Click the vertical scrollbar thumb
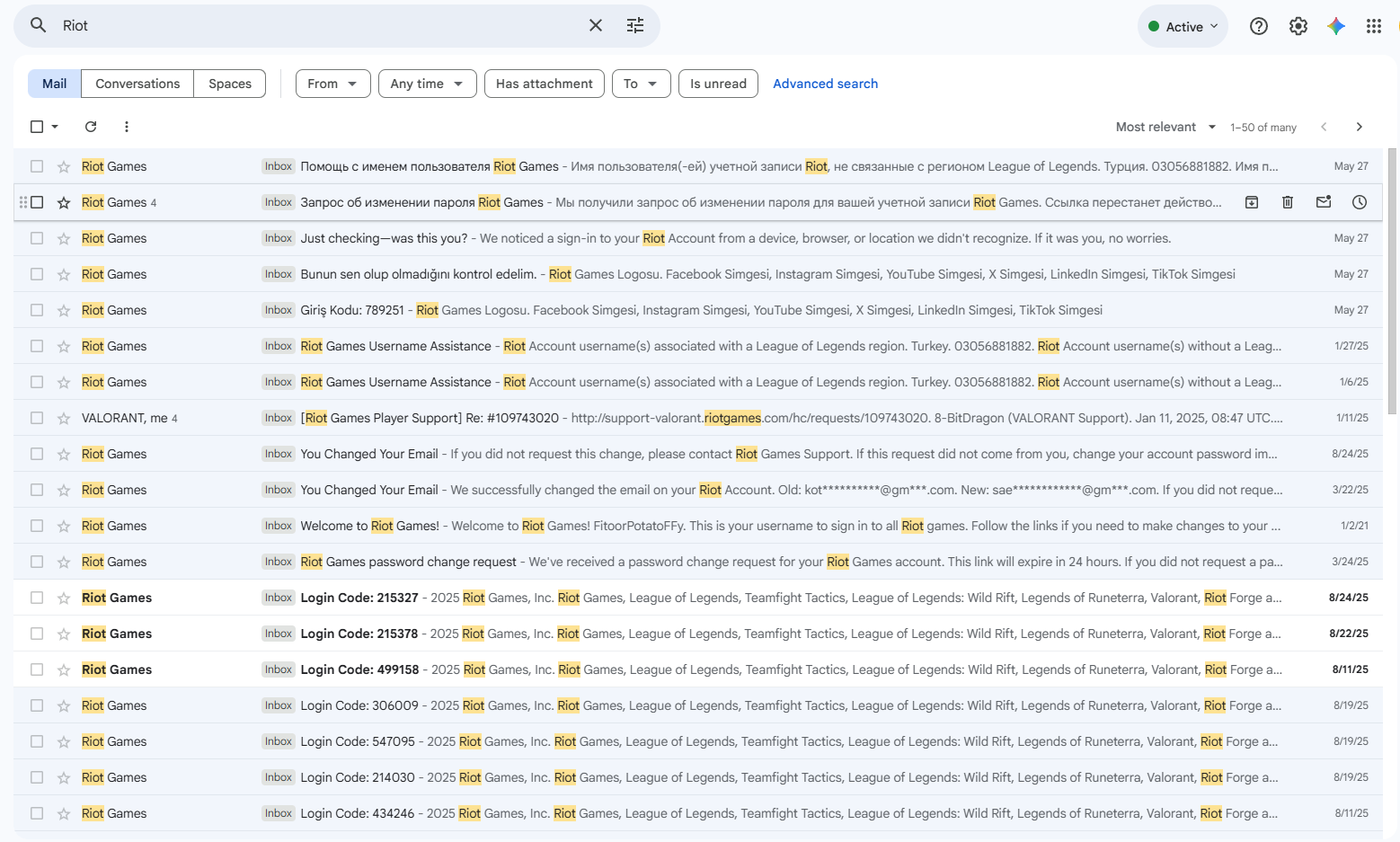Viewport: 1400px width, 842px height. point(1392,280)
